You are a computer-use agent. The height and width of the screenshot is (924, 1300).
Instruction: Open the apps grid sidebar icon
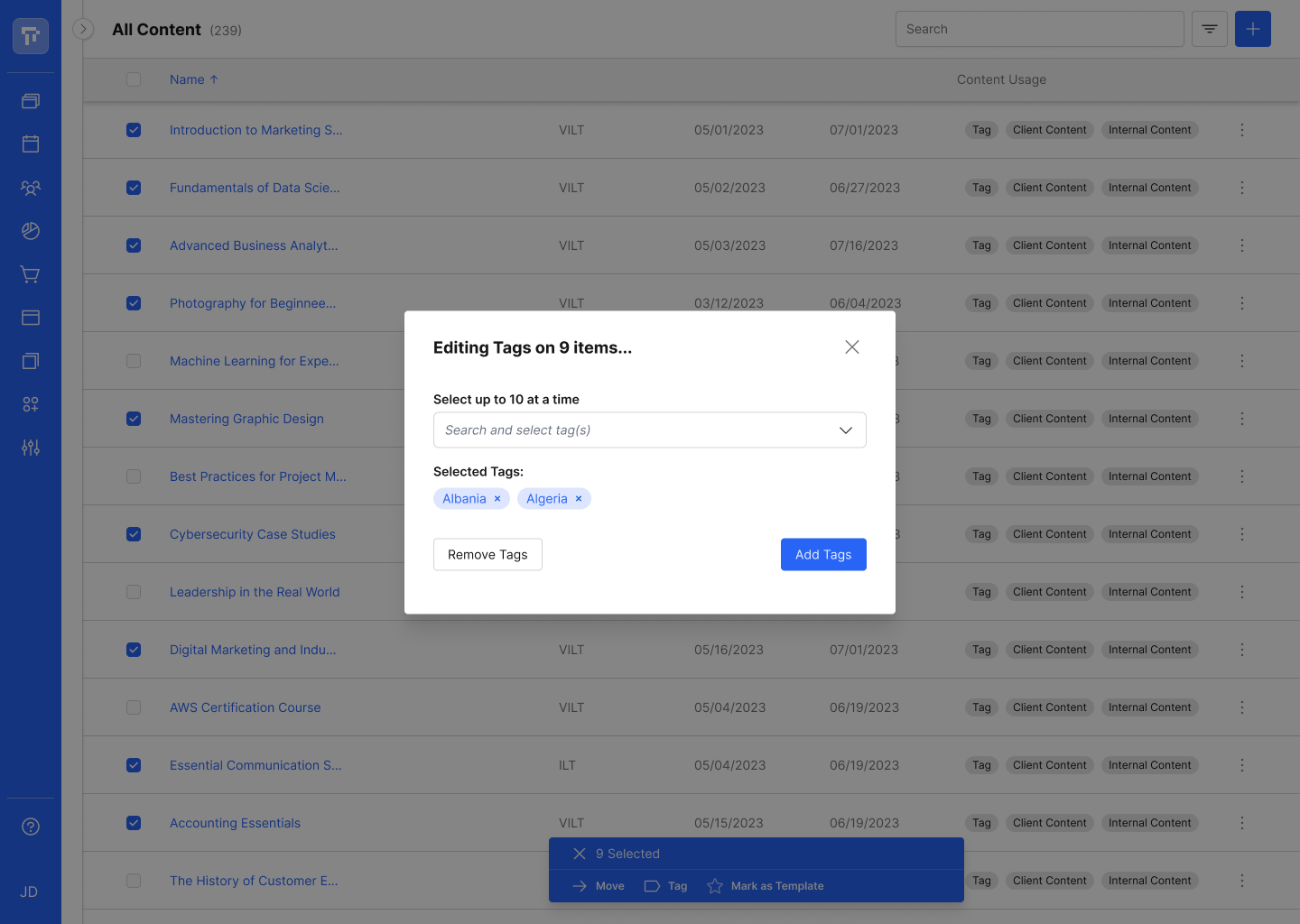tap(31, 404)
